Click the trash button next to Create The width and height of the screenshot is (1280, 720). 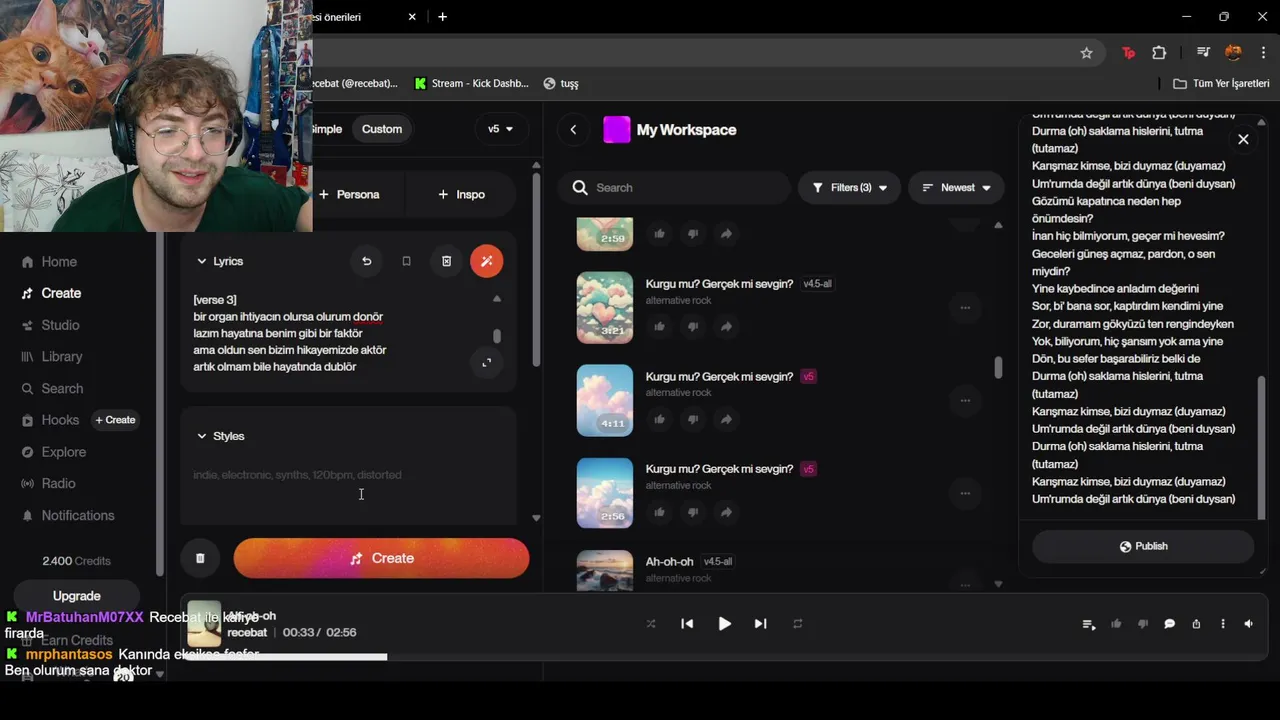pos(200,558)
